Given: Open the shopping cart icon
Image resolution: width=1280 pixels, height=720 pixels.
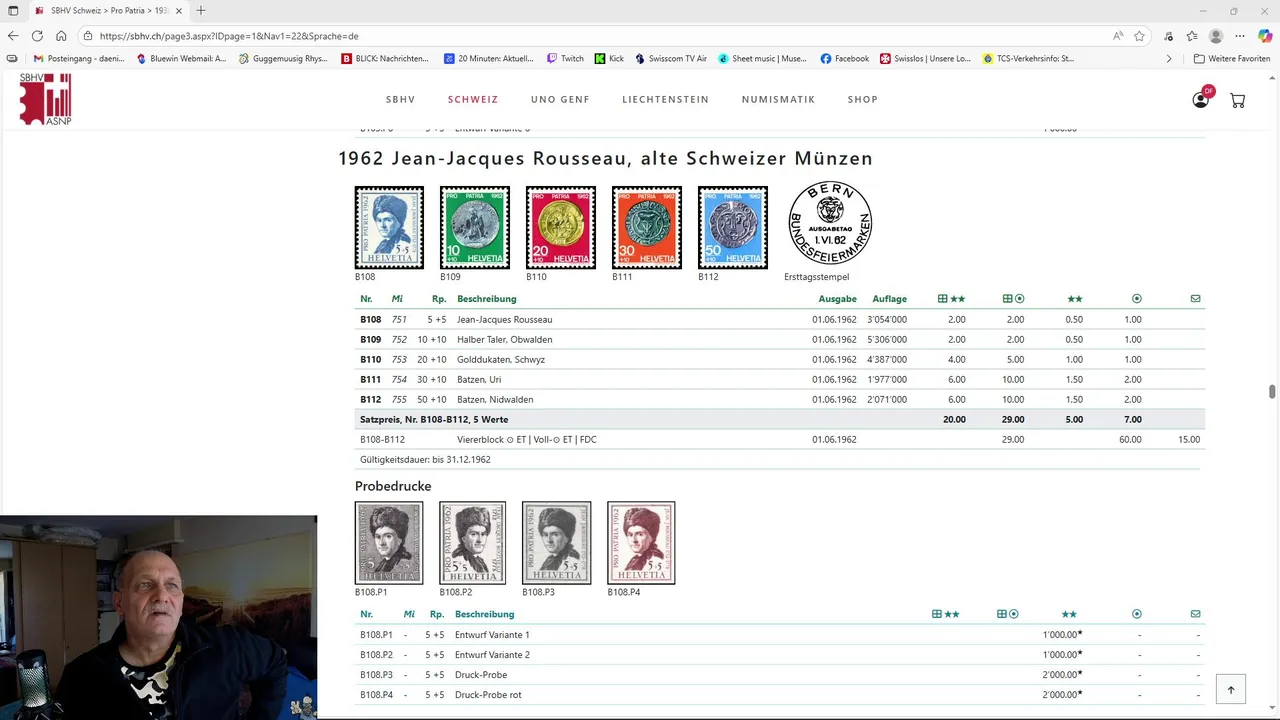Looking at the screenshot, I should pyautogui.click(x=1237, y=100).
